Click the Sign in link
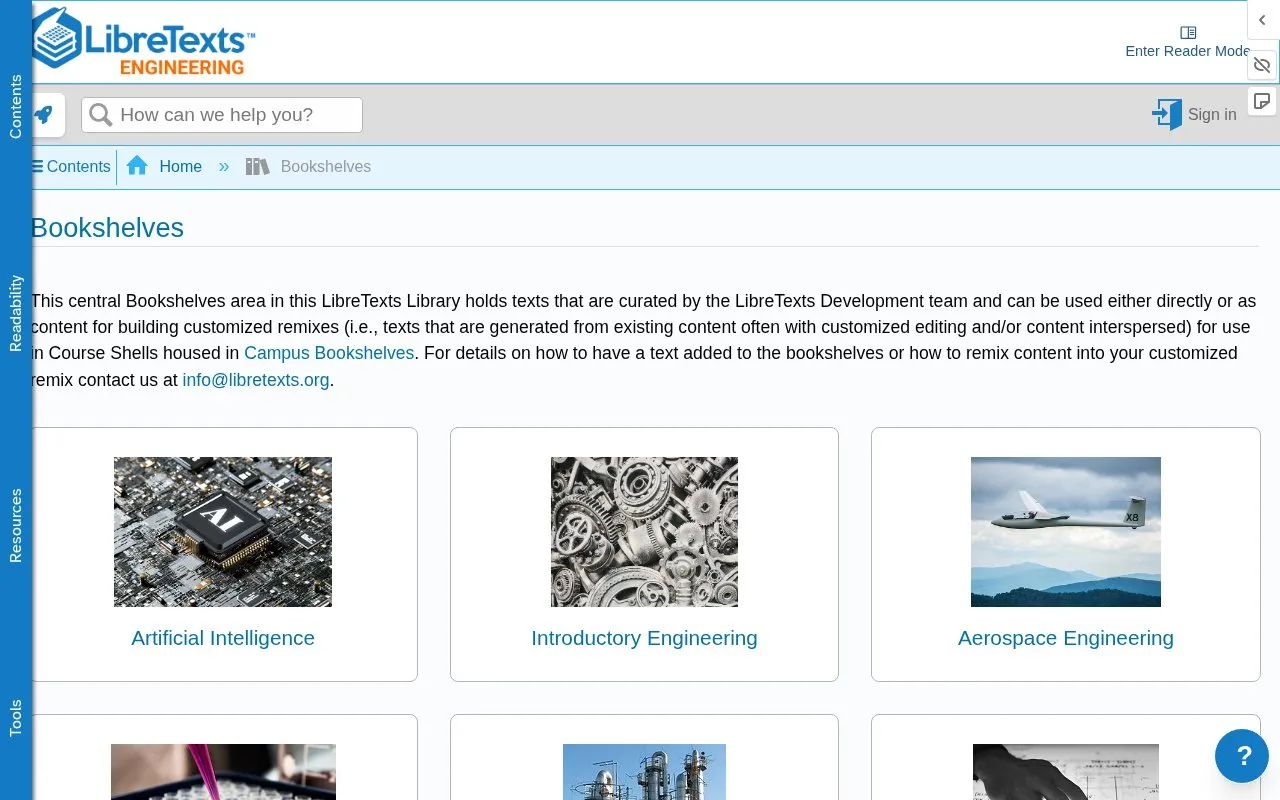This screenshot has width=1280, height=800. pyautogui.click(x=1212, y=114)
